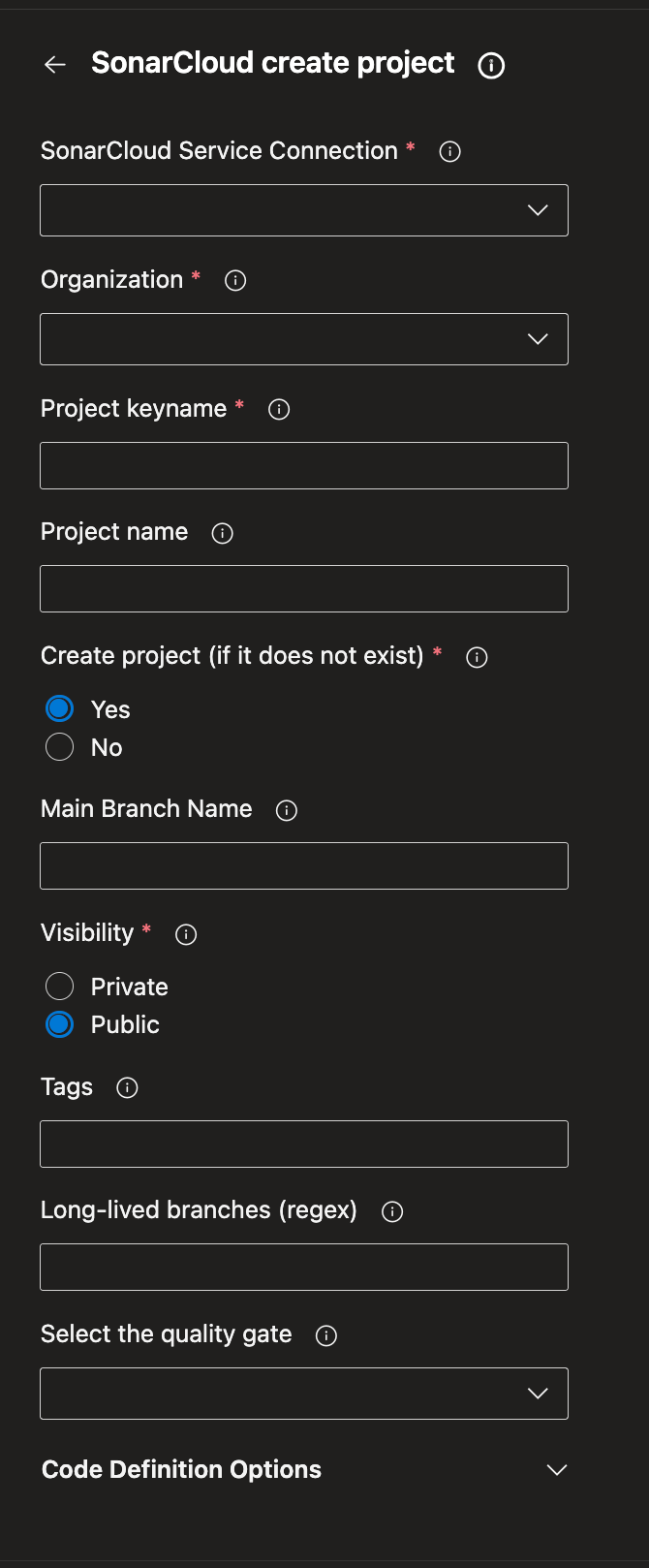Image resolution: width=649 pixels, height=1568 pixels.
Task: Open the SonarCloud Service Connection dropdown
Action: pos(303,210)
